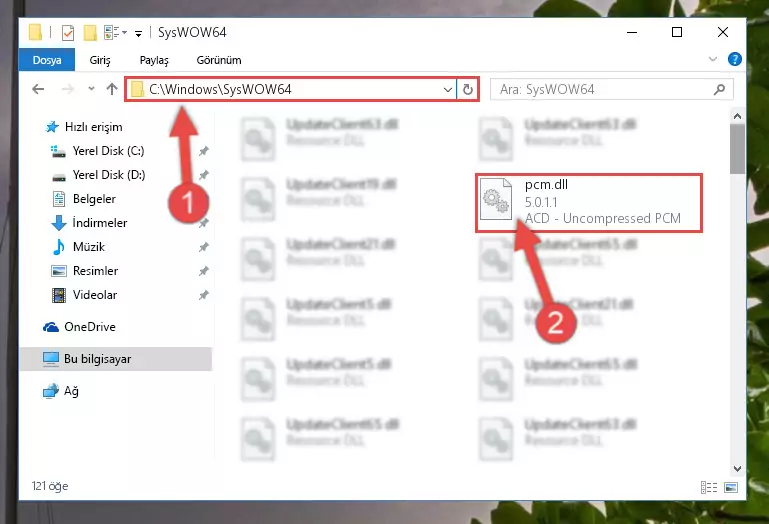Click the folder icon in the address bar

click(137, 89)
